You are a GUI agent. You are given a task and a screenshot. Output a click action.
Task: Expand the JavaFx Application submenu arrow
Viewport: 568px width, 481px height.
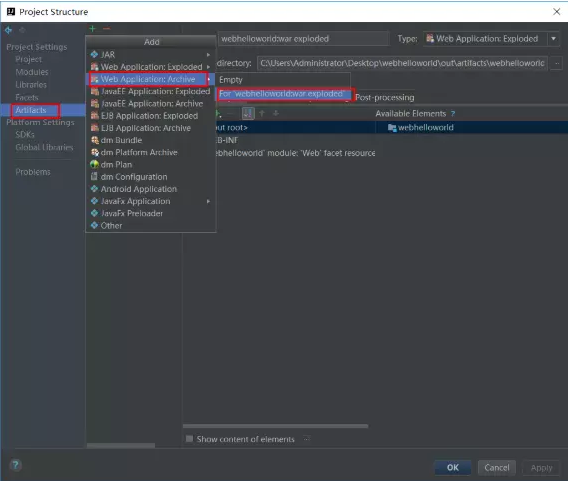[x=208, y=201]
